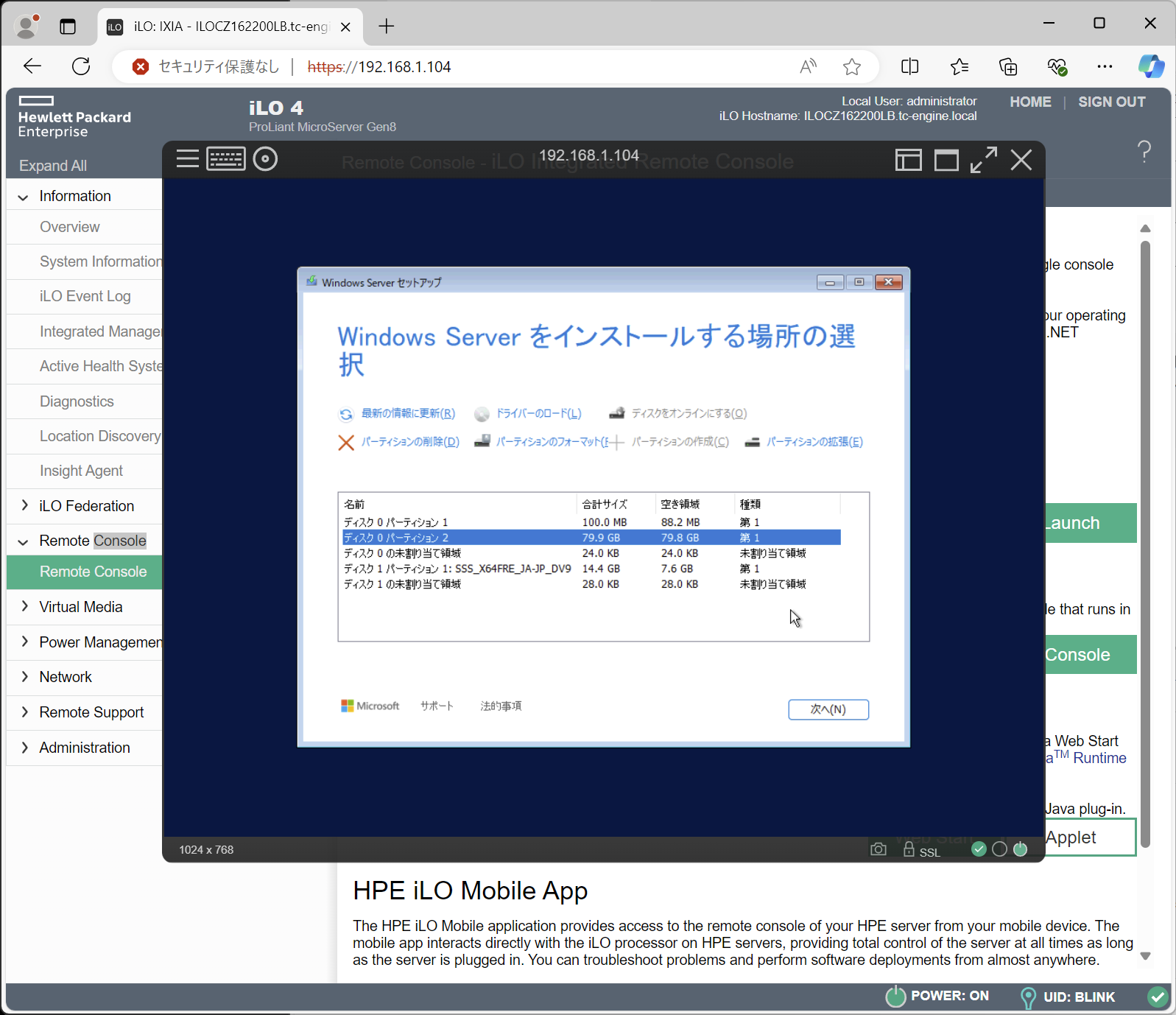Click SIGN OUT link
The image size is (1176, 1015).
(1111, 102)
